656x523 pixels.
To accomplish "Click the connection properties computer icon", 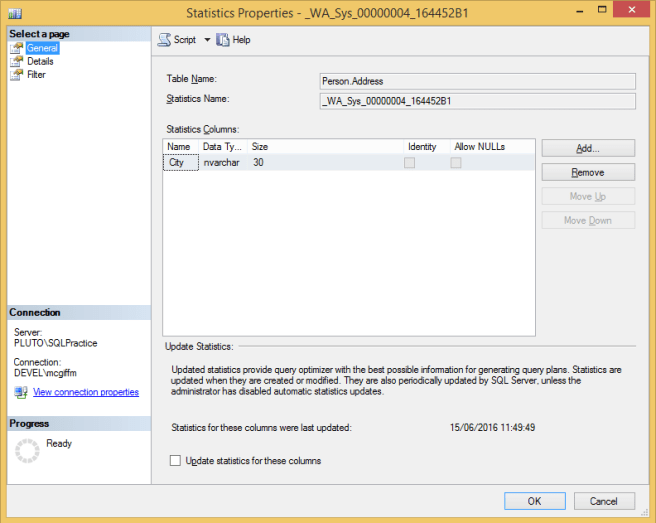I will (x=20, y=392).
